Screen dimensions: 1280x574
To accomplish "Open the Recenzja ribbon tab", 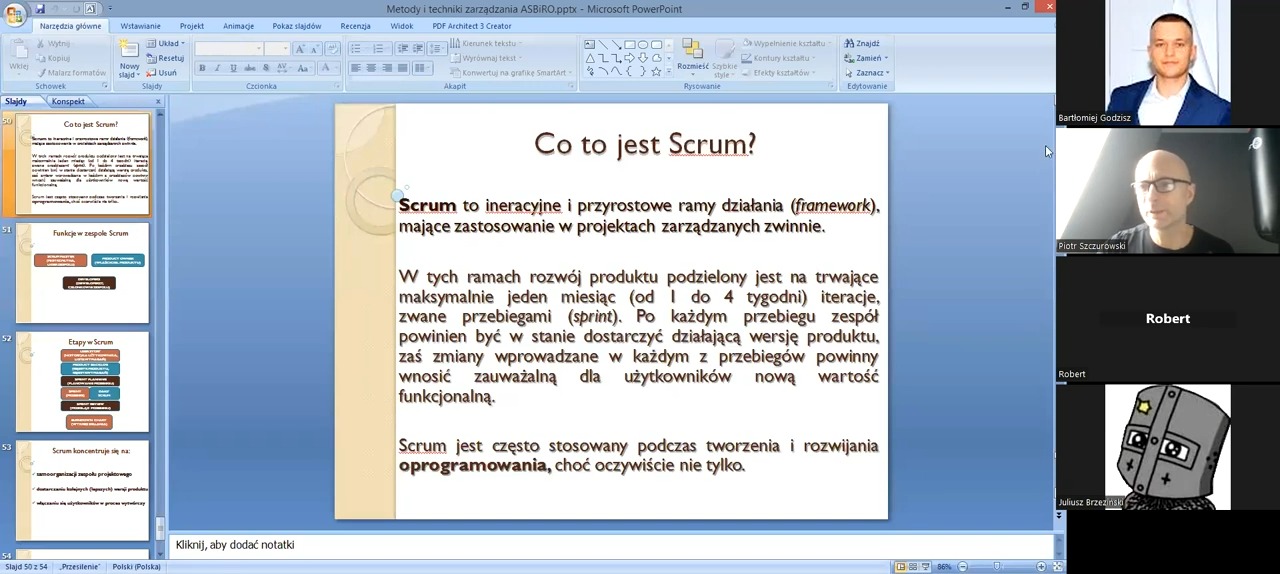I will coord(355,26).
